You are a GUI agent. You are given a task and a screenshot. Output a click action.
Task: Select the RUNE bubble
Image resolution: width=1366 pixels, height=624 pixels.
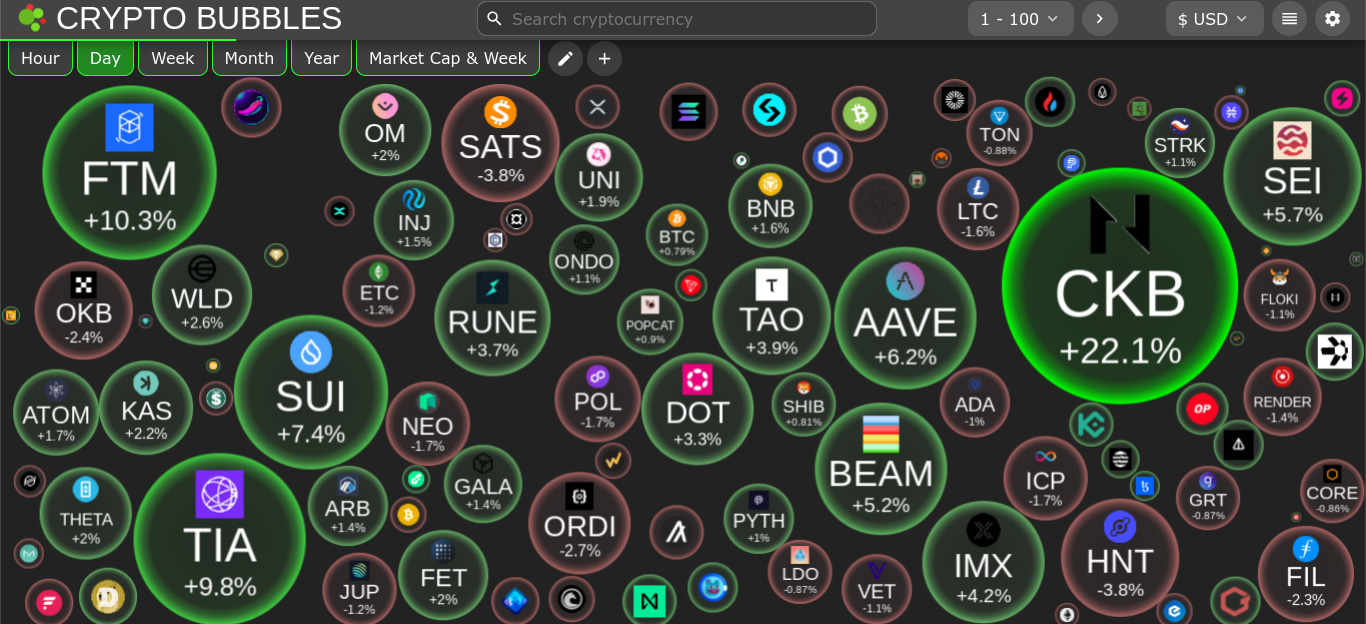pyautogui.click(x=492, y=318)
